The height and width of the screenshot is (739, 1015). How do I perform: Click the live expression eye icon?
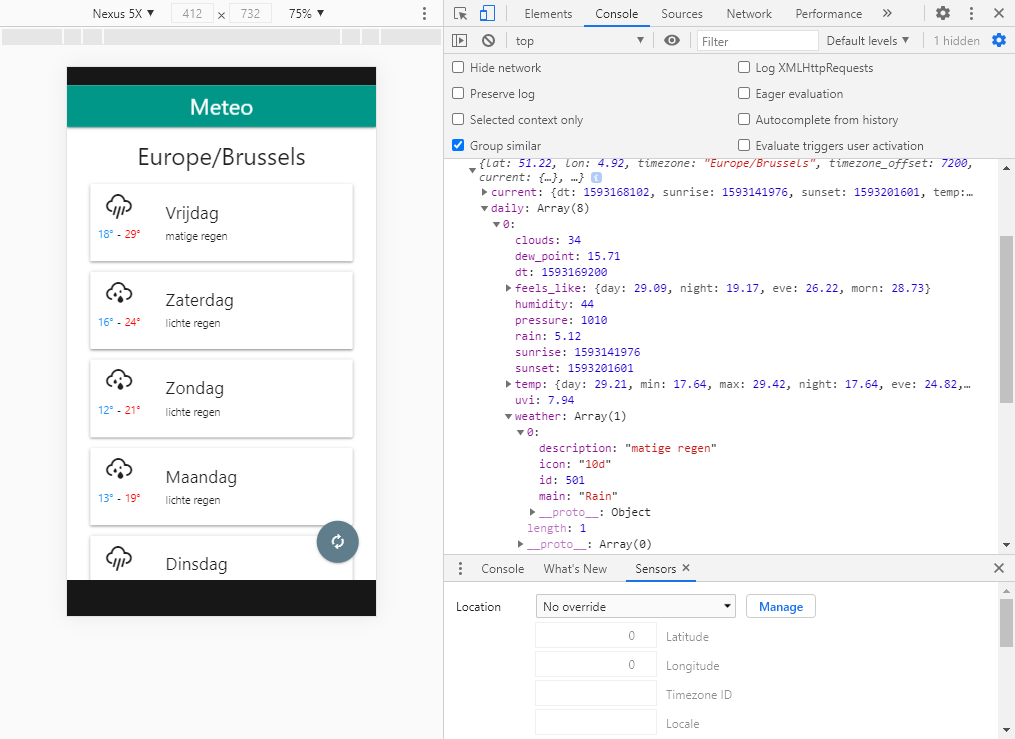pyautogui.click(x=672, y=41)
